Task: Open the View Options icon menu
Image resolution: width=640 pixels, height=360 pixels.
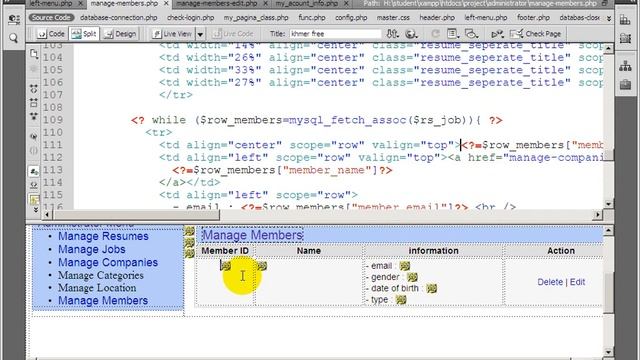Action: point(452,34)
